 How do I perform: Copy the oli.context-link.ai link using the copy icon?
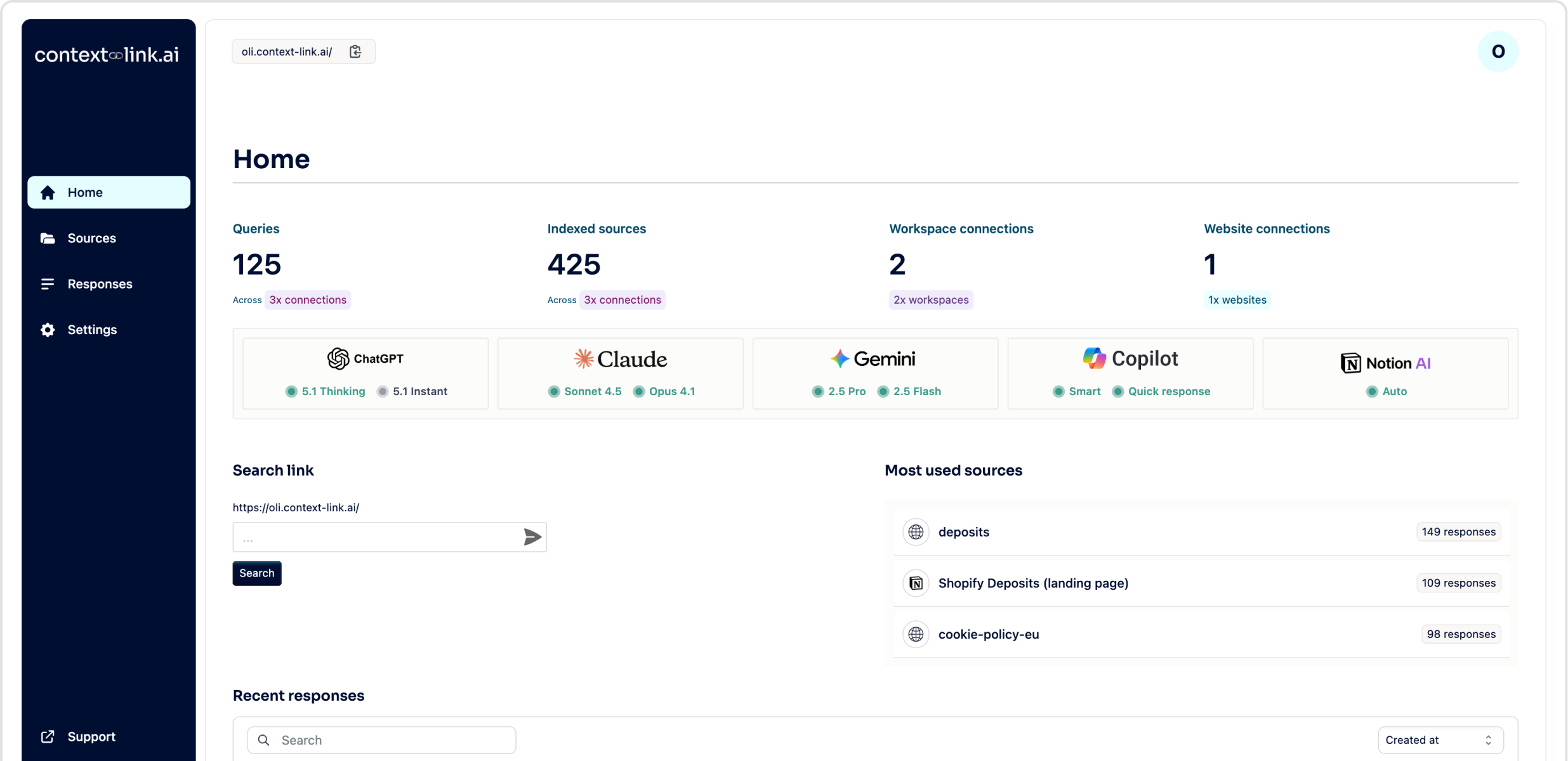355,51
